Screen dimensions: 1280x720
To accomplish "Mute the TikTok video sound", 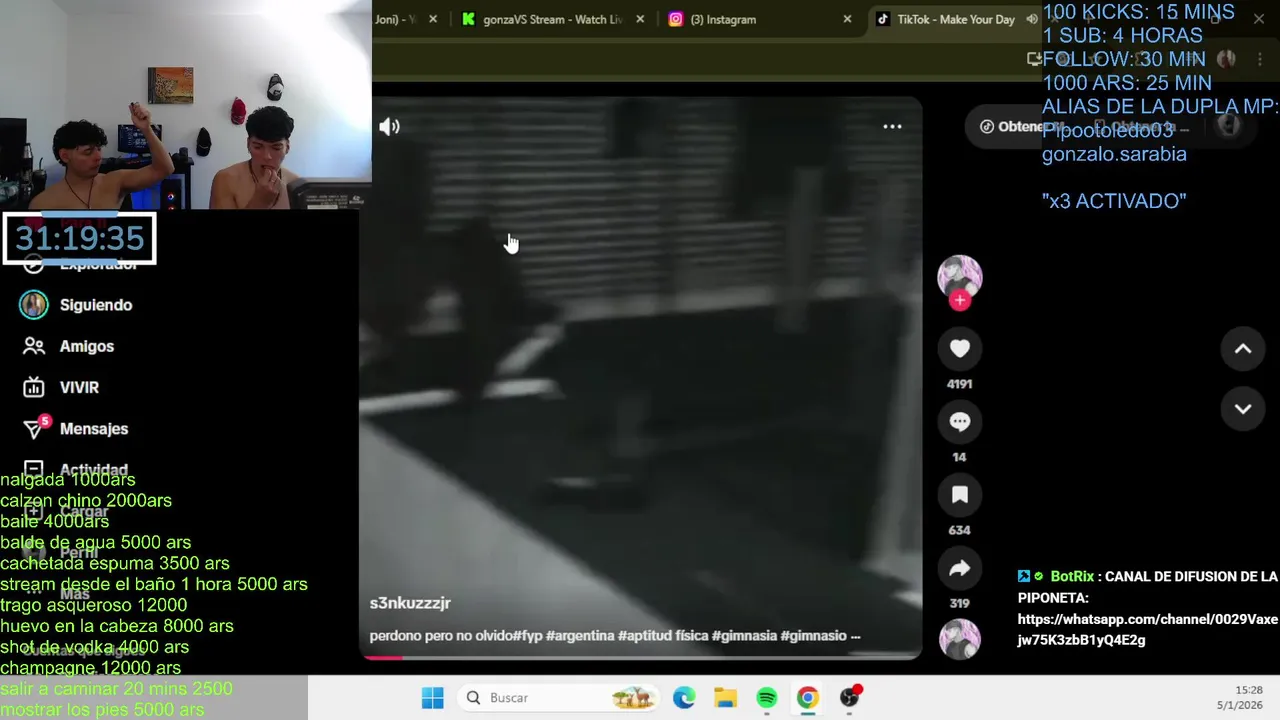I will (389, 126).
